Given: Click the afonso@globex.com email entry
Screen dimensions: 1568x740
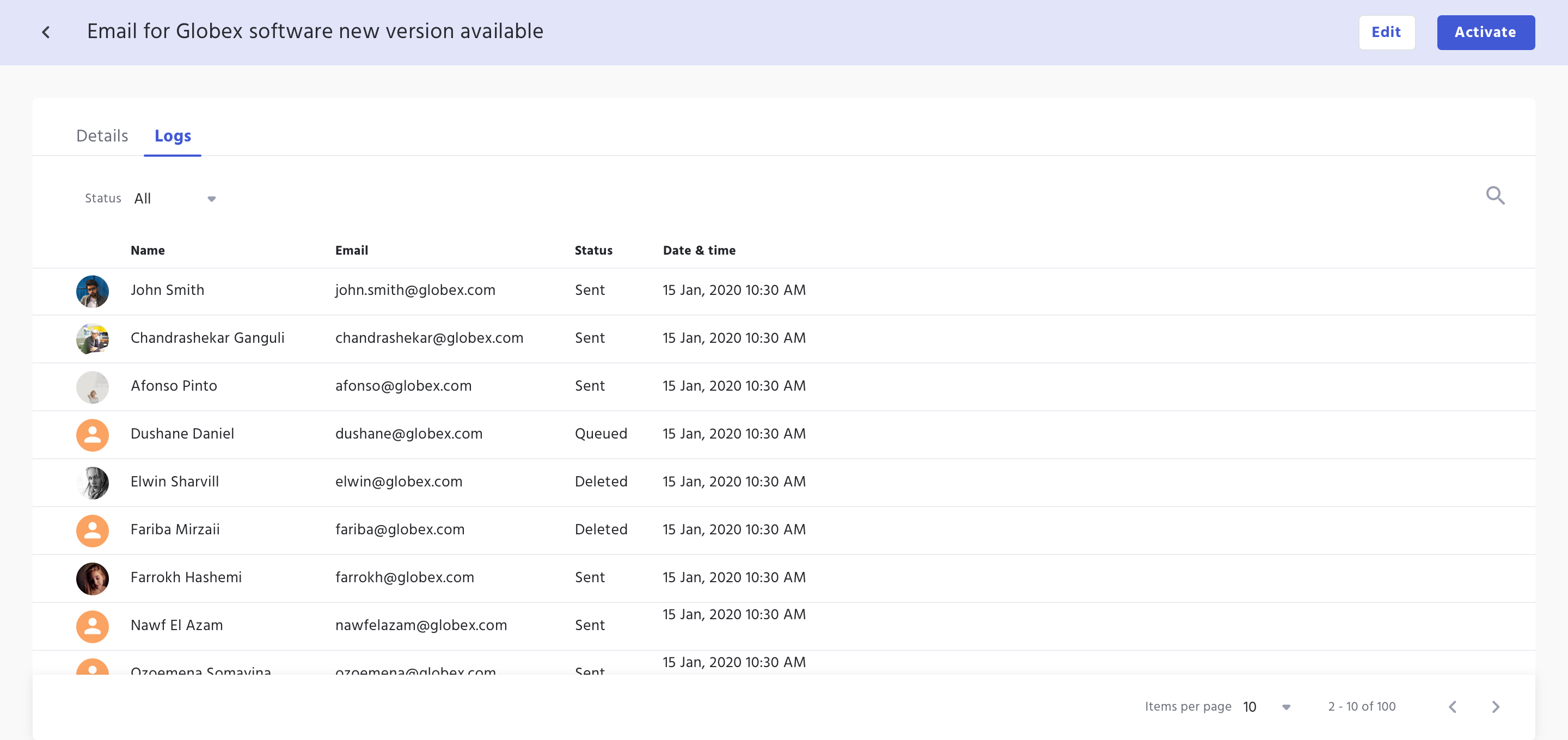Looking at the screenshot, I should coord(403,386).
